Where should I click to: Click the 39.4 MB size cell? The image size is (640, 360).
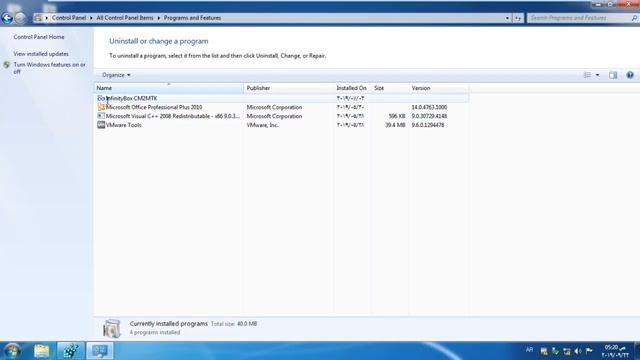click(x=395, y=125)
